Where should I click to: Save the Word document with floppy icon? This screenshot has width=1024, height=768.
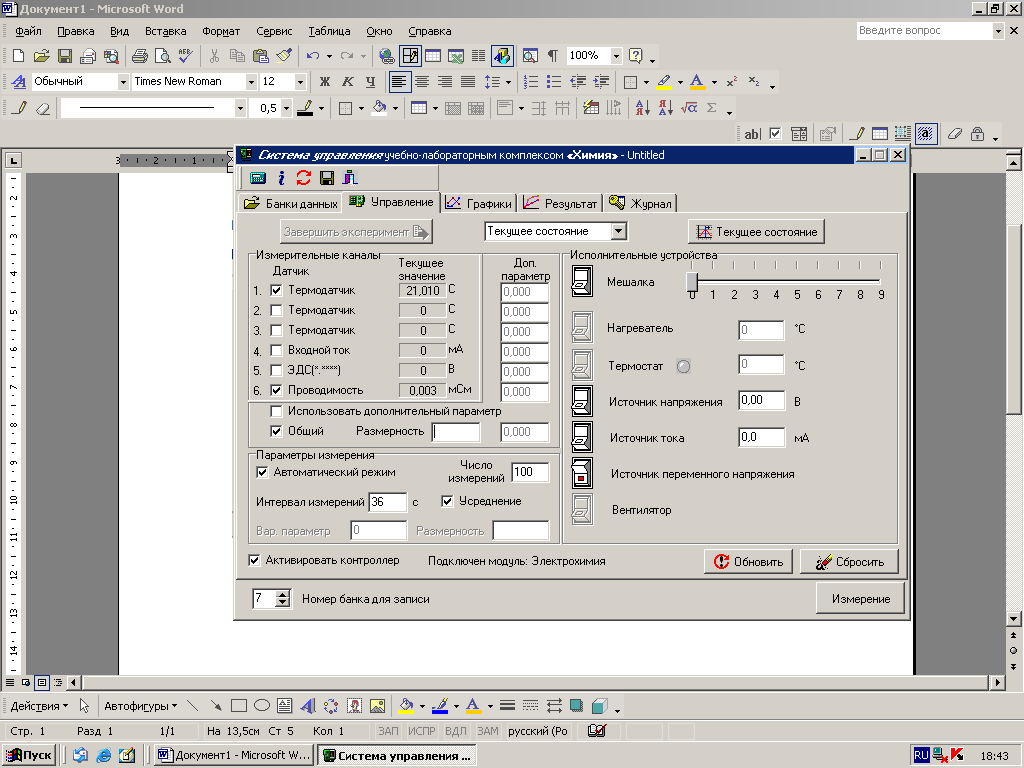pos(65,56)
